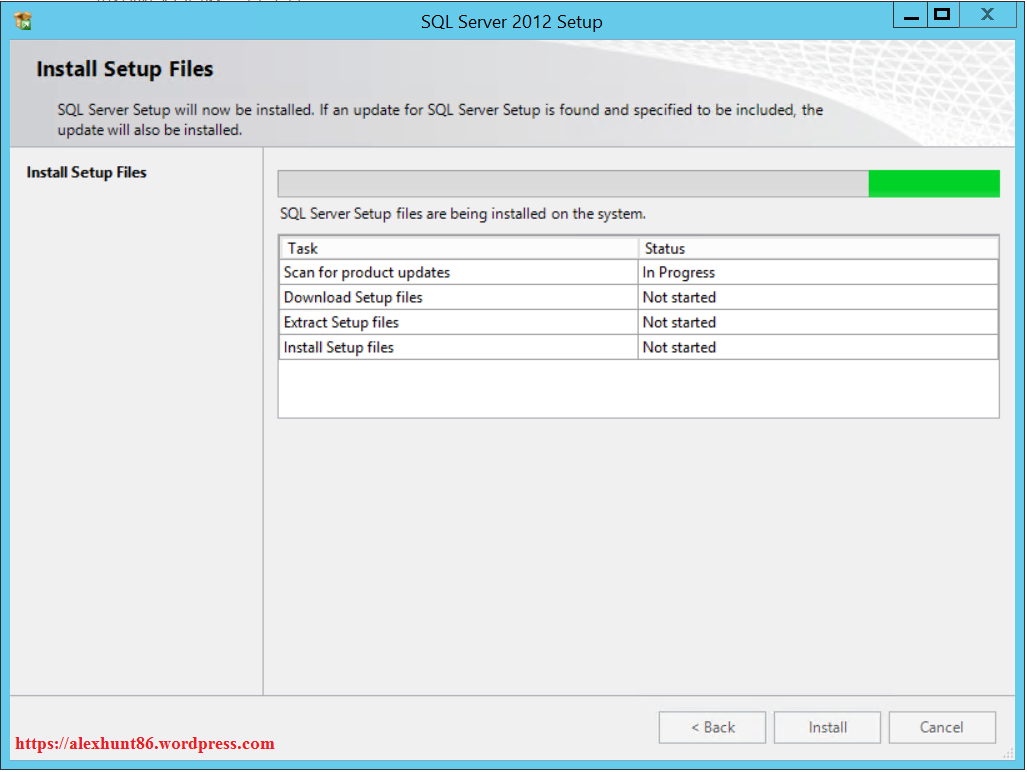Click the In Progress status cell
This screenshot has width=1027, height=772.
(679, 272)
